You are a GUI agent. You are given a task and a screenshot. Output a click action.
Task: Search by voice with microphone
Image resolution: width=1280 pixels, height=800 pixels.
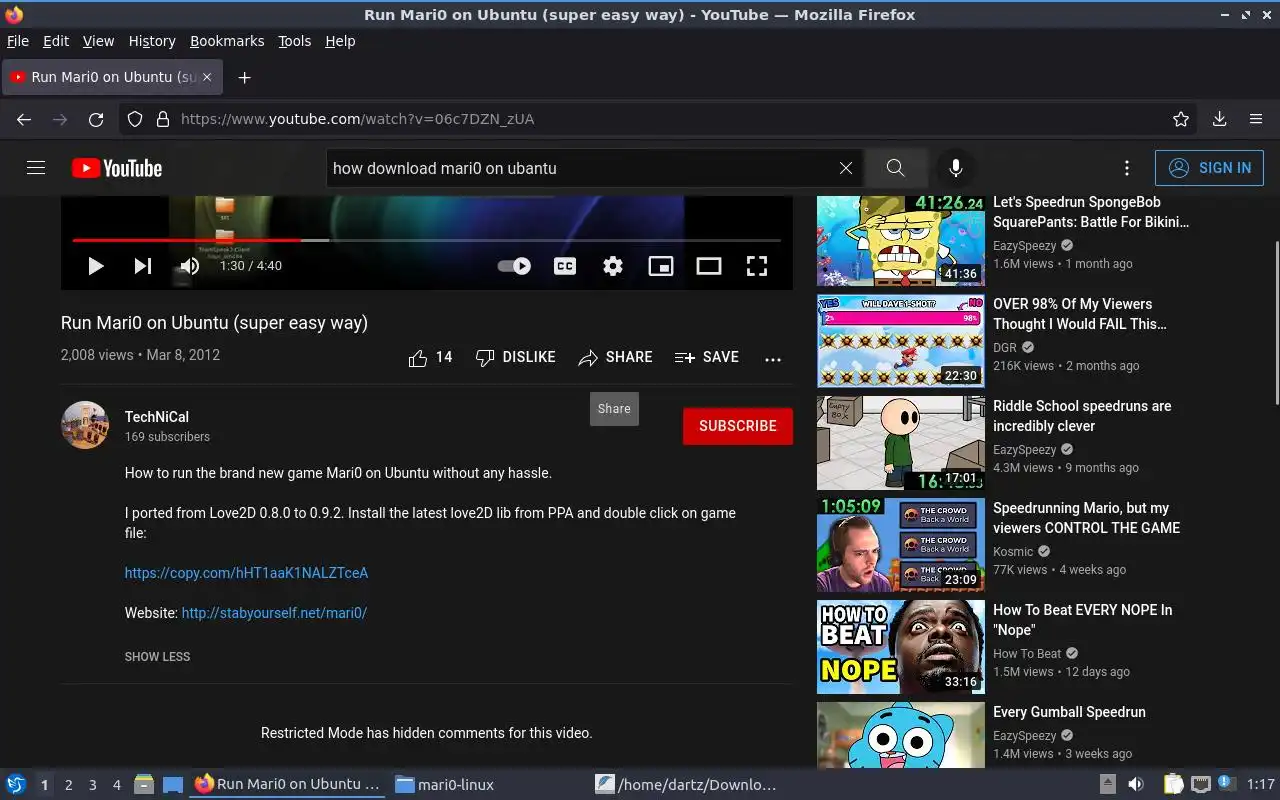coord(956,168)
